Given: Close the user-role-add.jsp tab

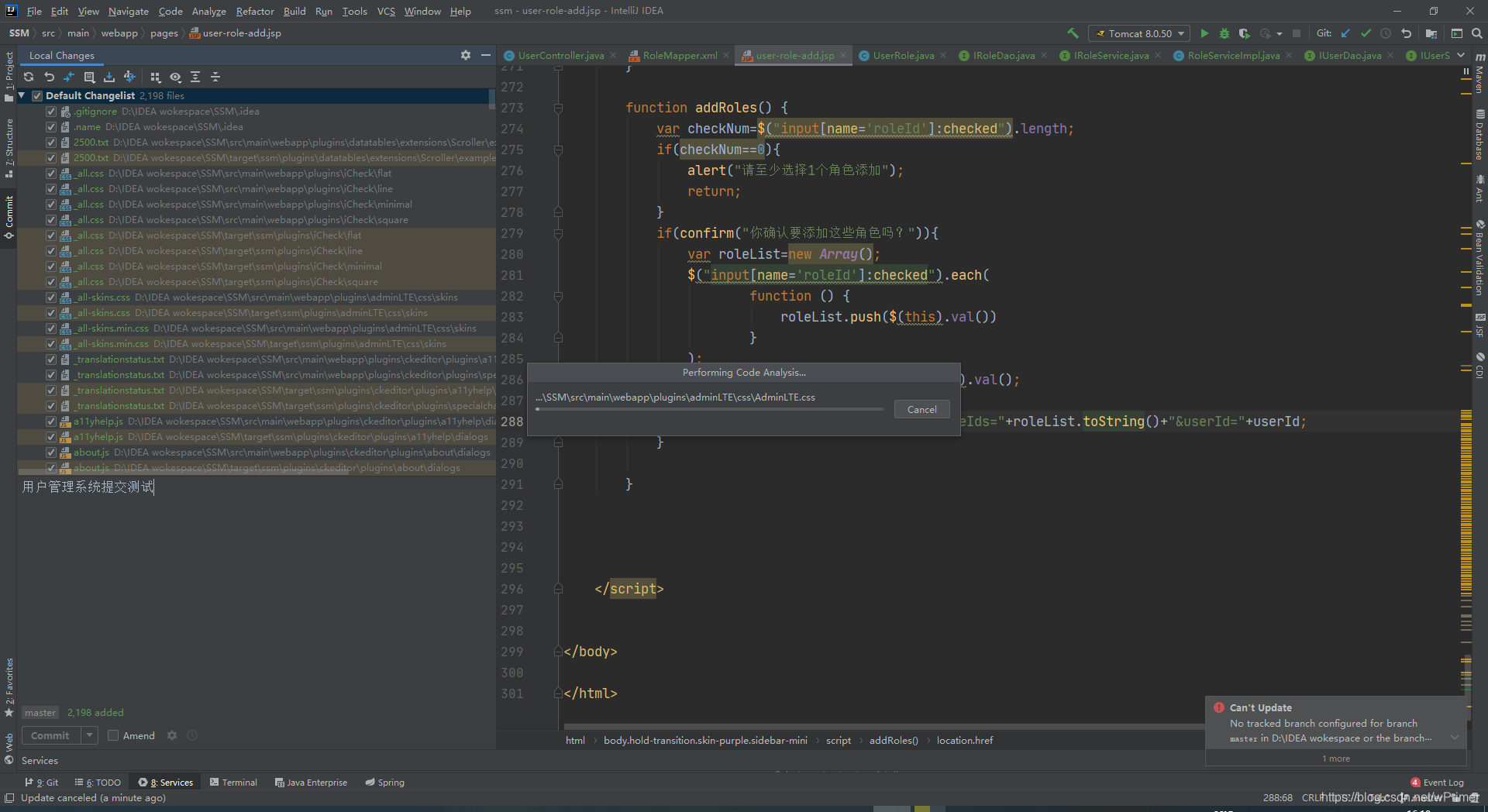Looking at the screenshot, I should click(x=843, y=55).
